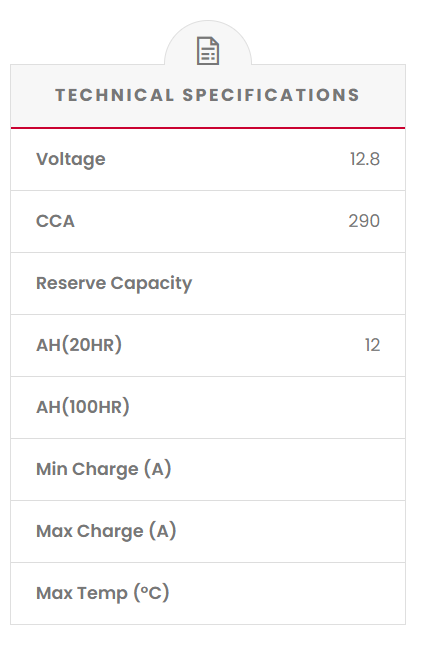The height and width of the screenshot is (651, 422).
Task: Select the Voltage row label
Action: coord(71,159)
